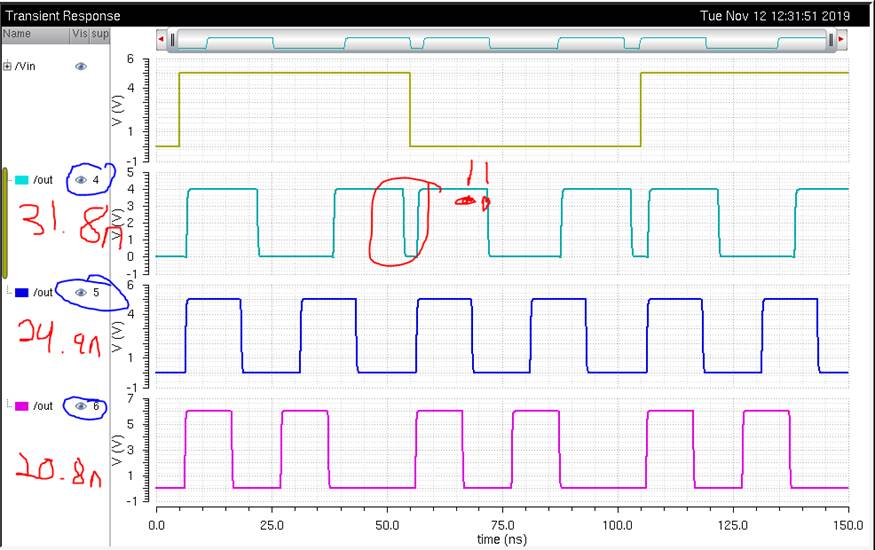
Task: Click the overview waveform scrollbar thumb
Action: [x=500, y=40]
